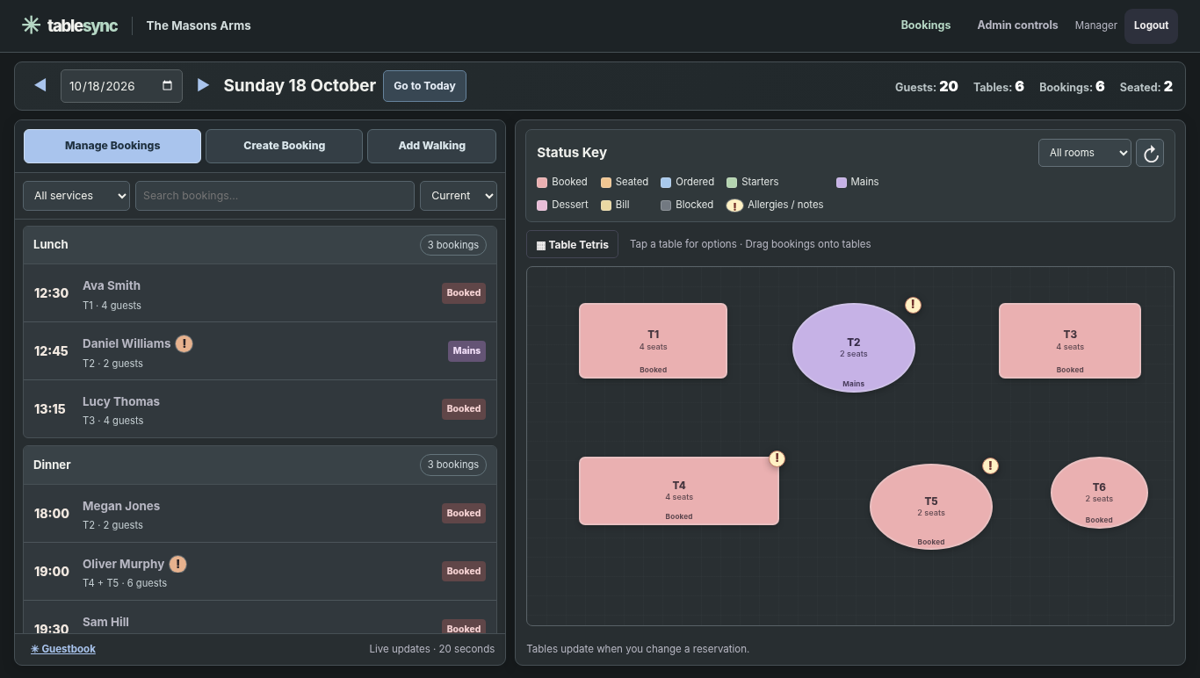The width and height of the screenshot is (1200, 678).
Task: Open Lucy Thomas 13:15 booking
Action: (260, 409)
